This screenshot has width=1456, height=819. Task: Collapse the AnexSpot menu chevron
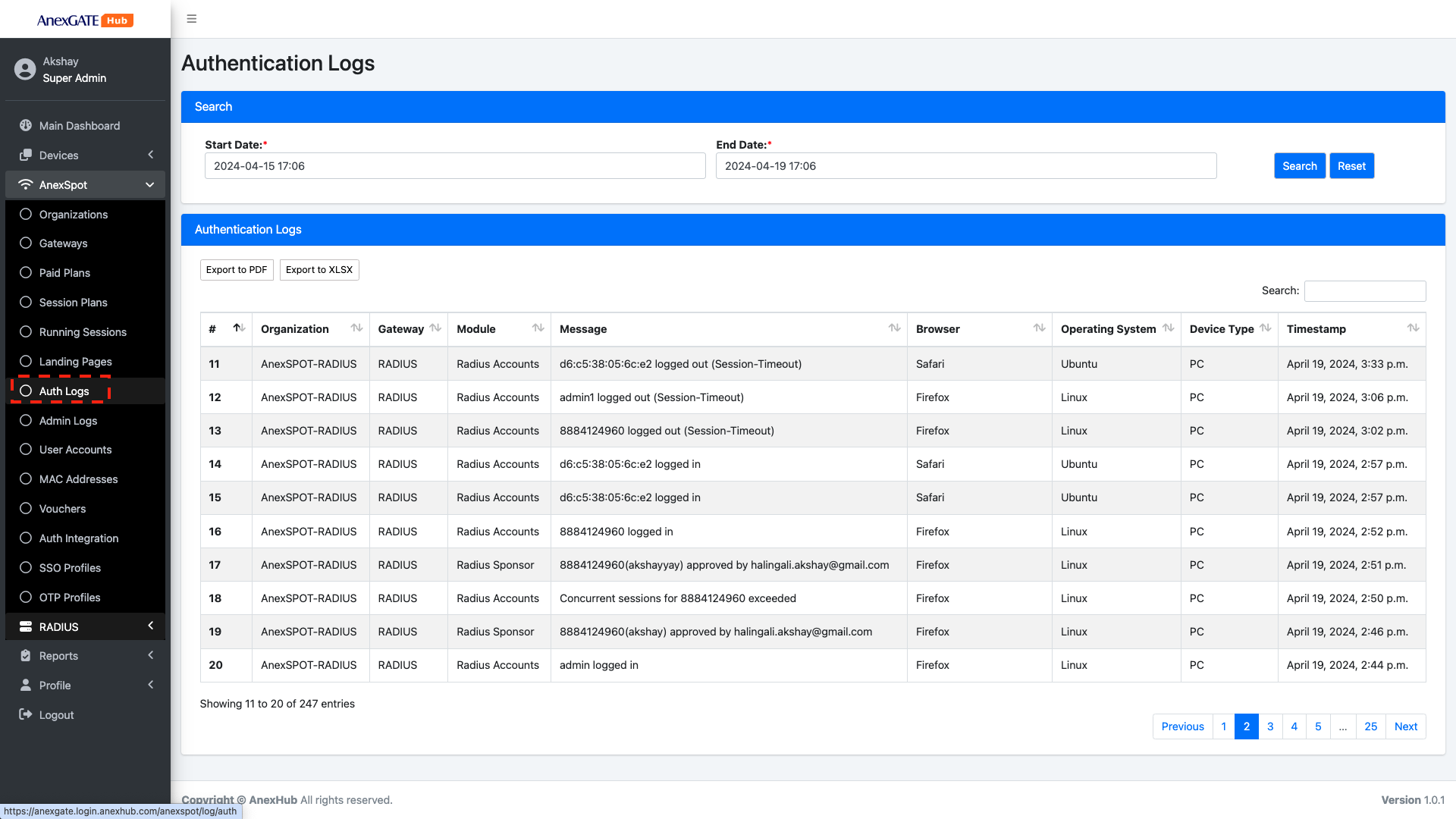(x=150, y=185)
